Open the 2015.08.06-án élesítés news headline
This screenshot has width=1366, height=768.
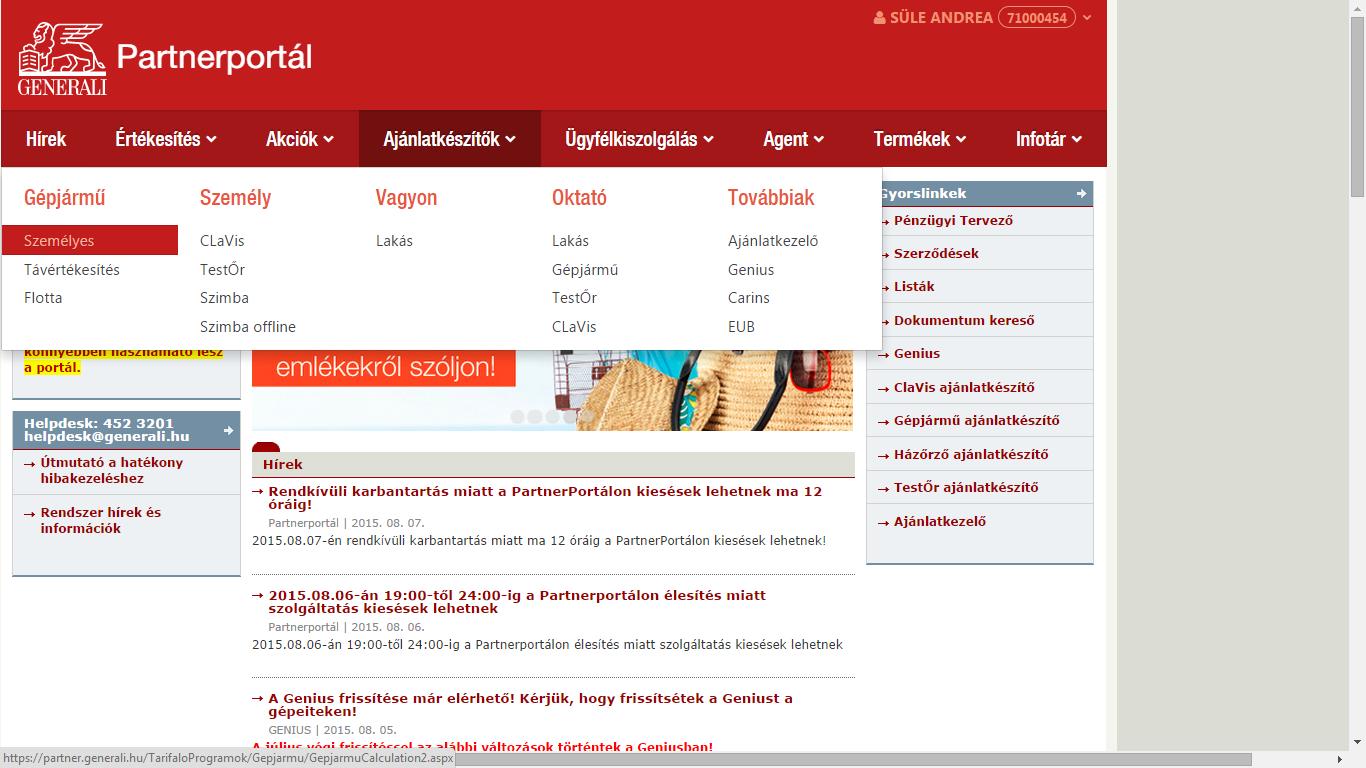point(517,602)
